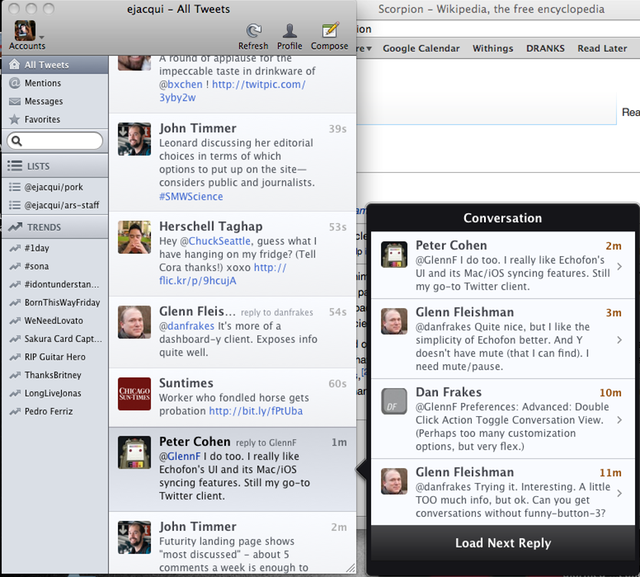Screen dimensions: 640x577
Task: Click the magnifier icon in search field
Action: point(16,141)
